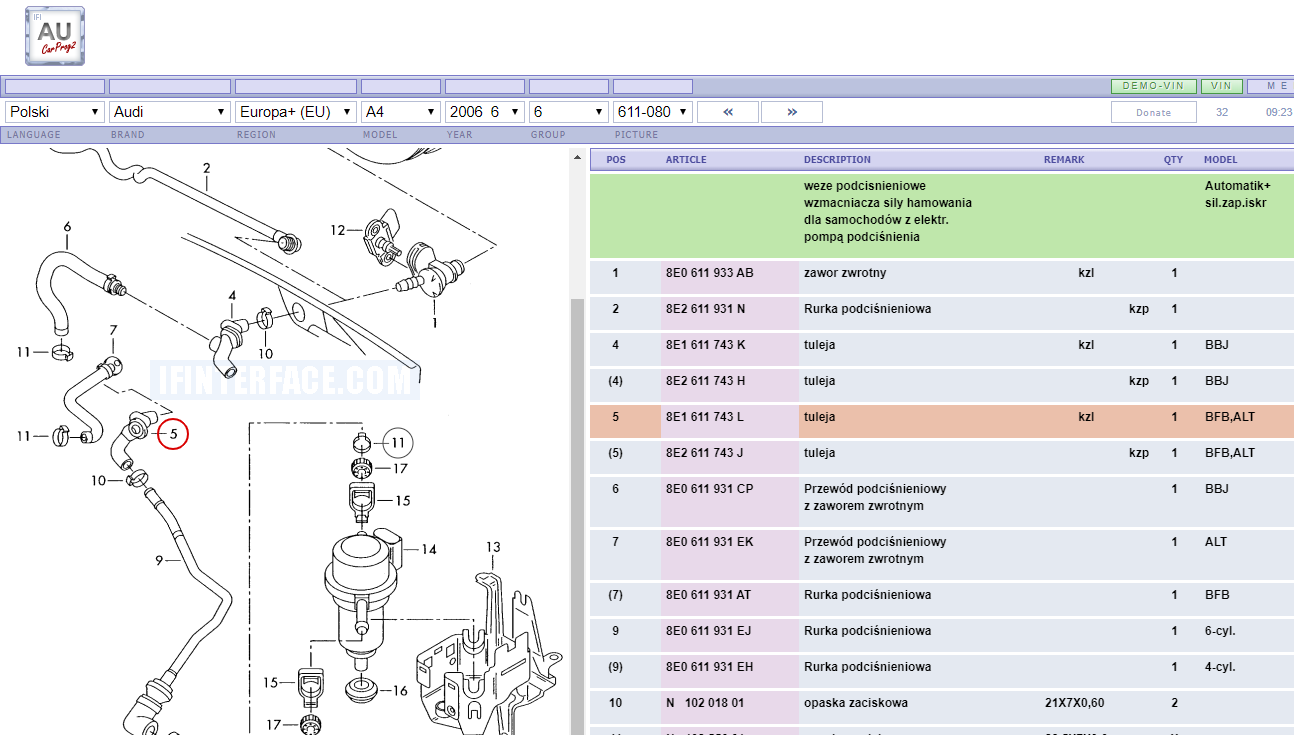Click the description 'opaska zaciskowa'
This screenshot has width=1294, height=735.
point(856,703)
